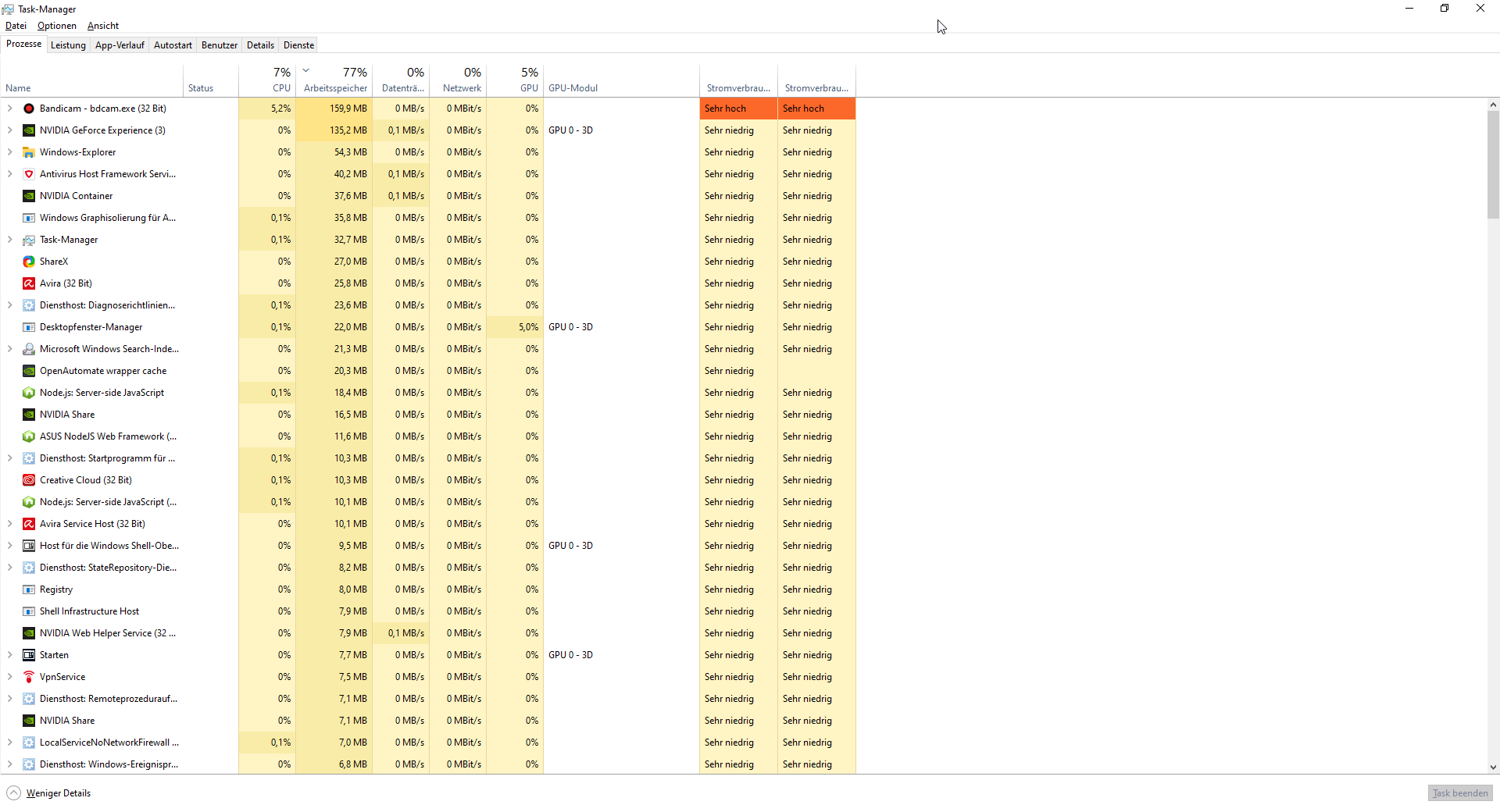Screen dimensions: 1500x812
Task: Click the Shell Infrastructure Host icon
Action: coord(29,611)
